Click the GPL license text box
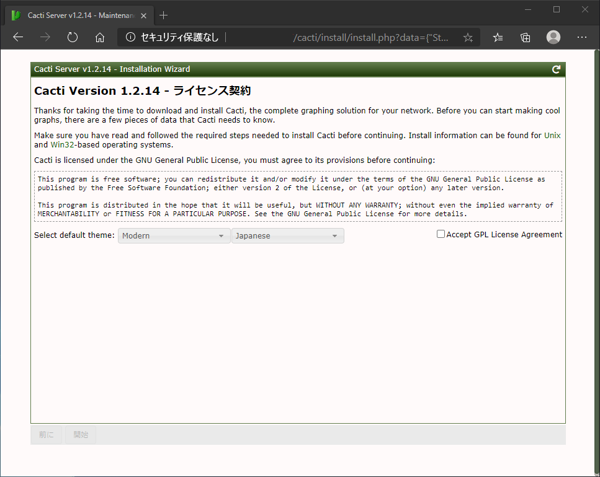This screenshot has height=477, width=600. click(x=298, y=197)
